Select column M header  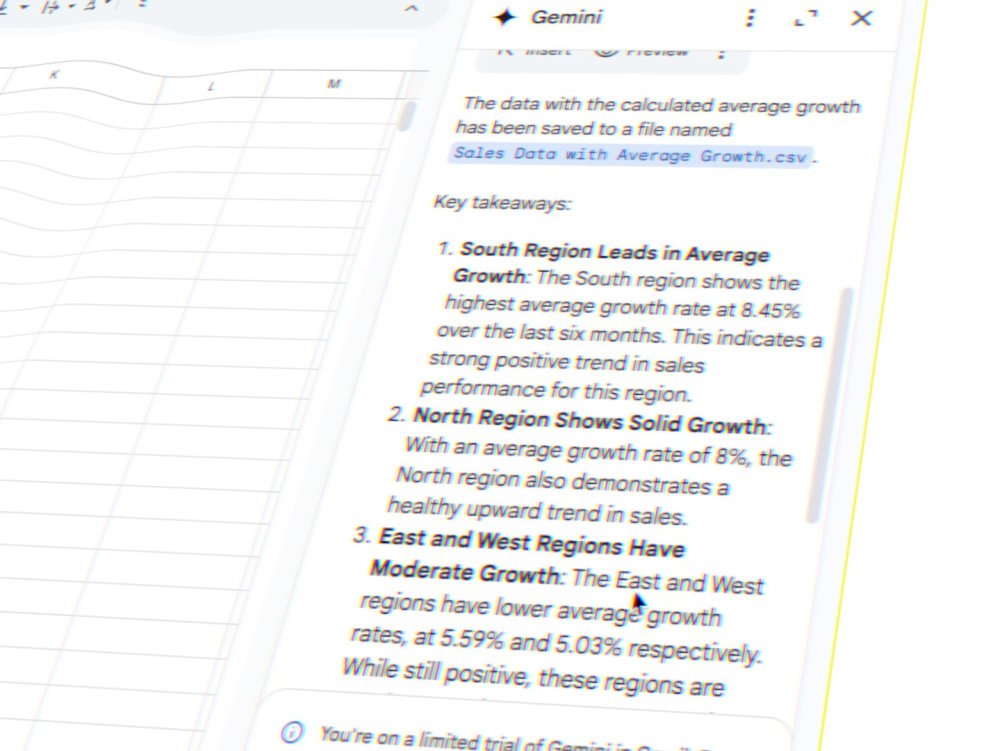click(x=334, y=84)
